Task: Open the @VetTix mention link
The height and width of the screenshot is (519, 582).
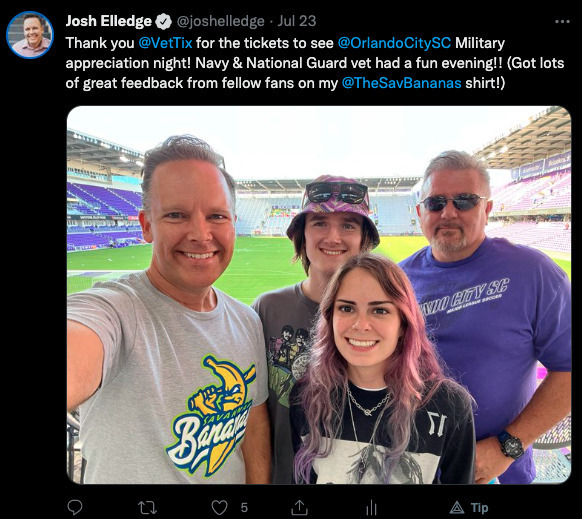Action: 165,43
